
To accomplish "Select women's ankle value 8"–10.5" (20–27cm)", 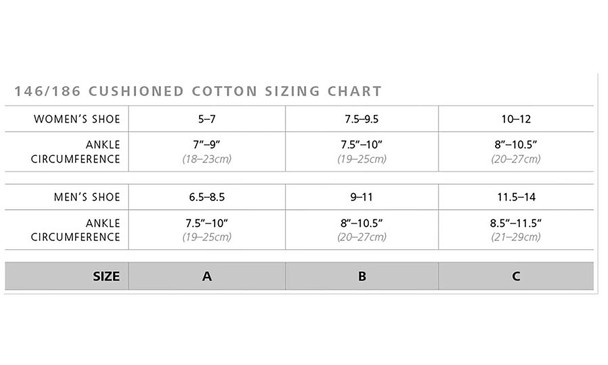I will pos(516,152).
